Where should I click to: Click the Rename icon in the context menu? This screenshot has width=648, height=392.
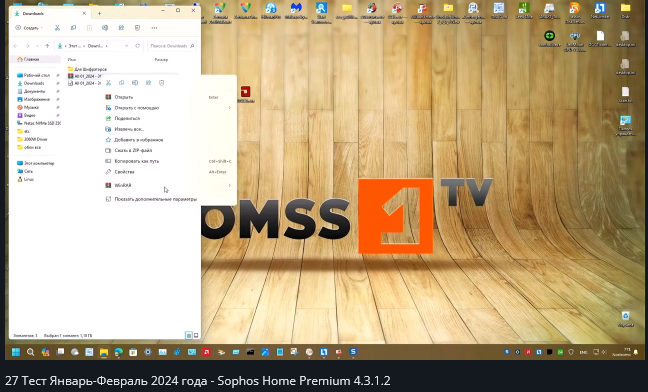tap(135, 83)
